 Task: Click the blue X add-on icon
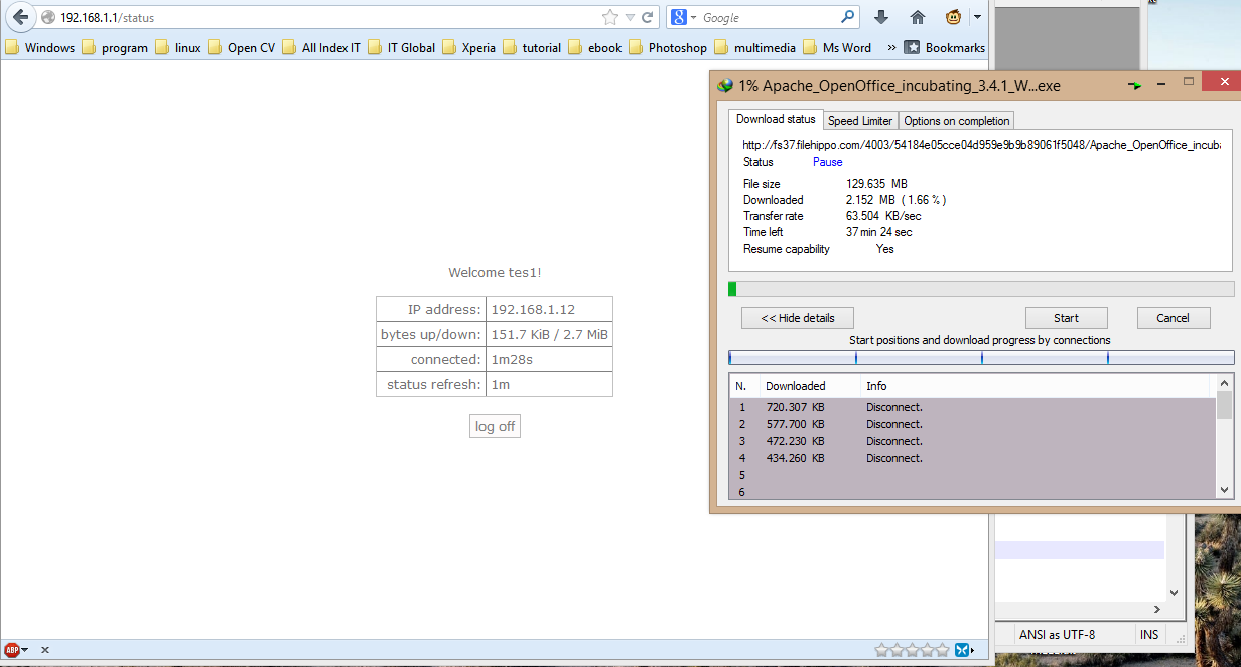962,650
